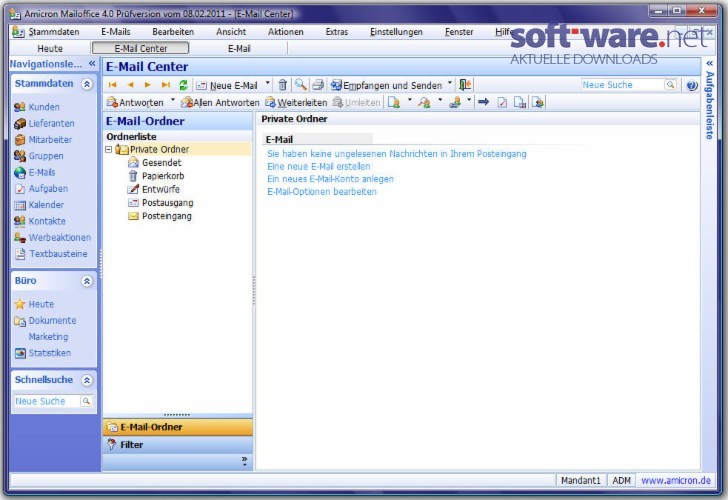Click the search button in Neue Suche top field
Screen dimensions: 728x500
pos(670,84)
